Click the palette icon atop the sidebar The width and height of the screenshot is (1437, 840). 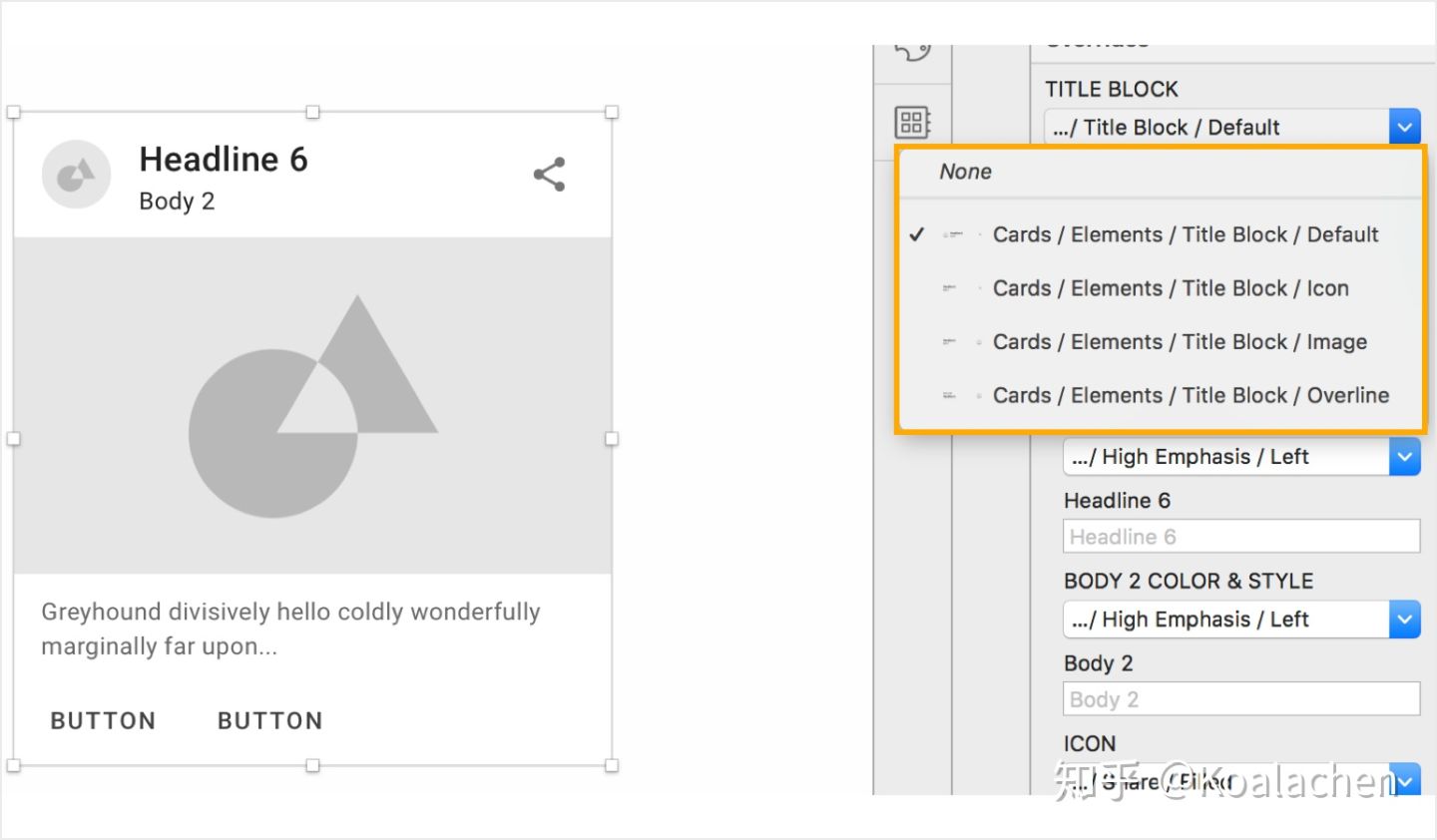912,50
